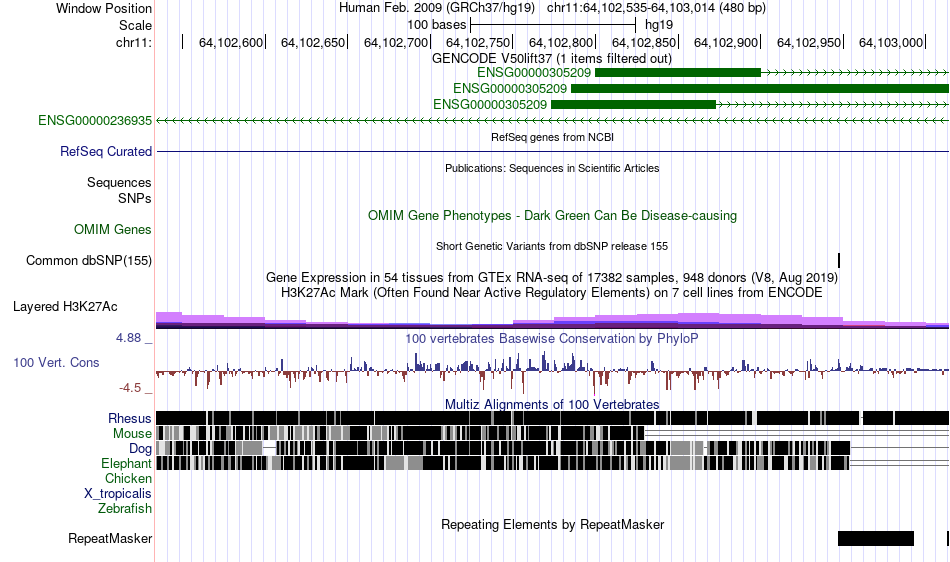Click the Chicken alignment label
Viewport: 950px width, 562px height.
[x=128, y=478]
